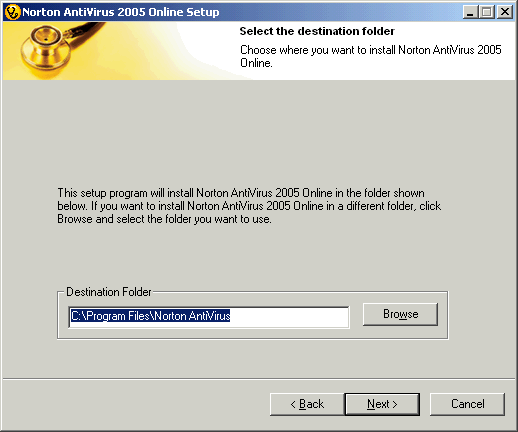The height and width of the screenshot is (432, 518).
Task: Click the Norton AntiVirus 2005 Online Setup title
Action: [121, 12]
